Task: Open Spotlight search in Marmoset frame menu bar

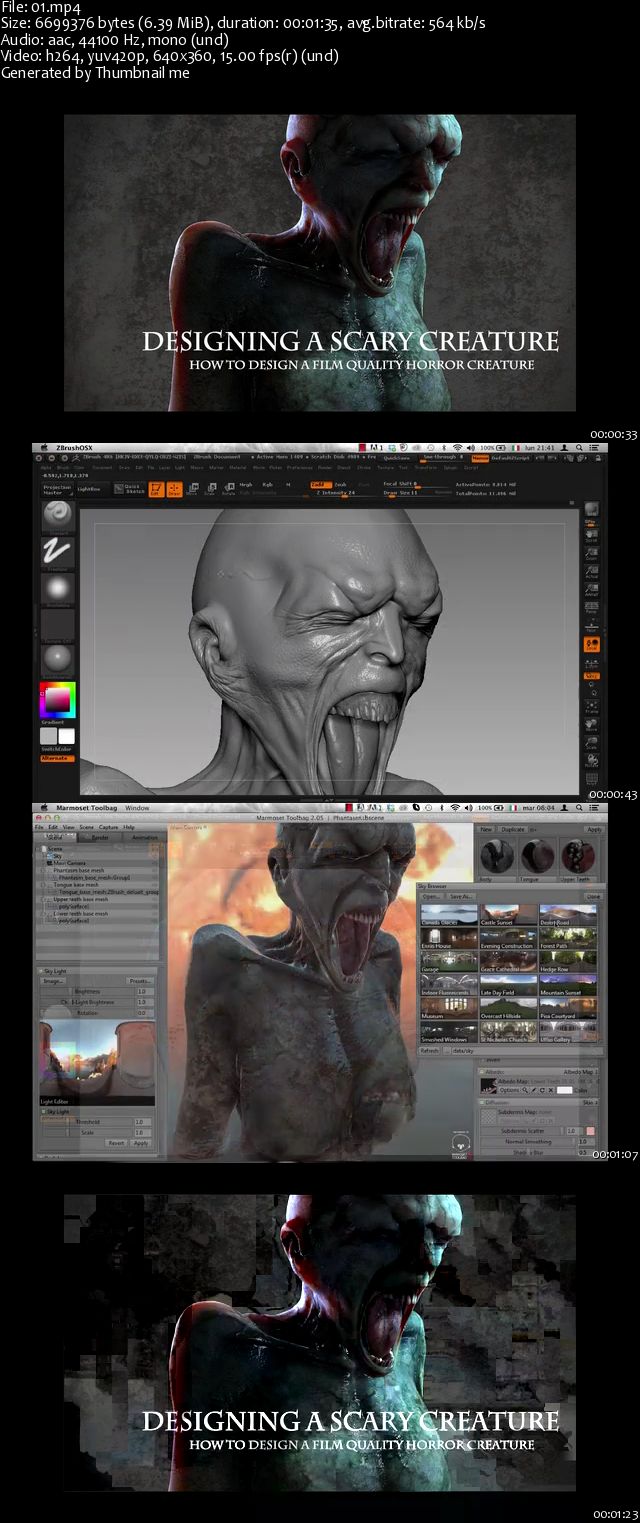Action: tap(579, 807)
